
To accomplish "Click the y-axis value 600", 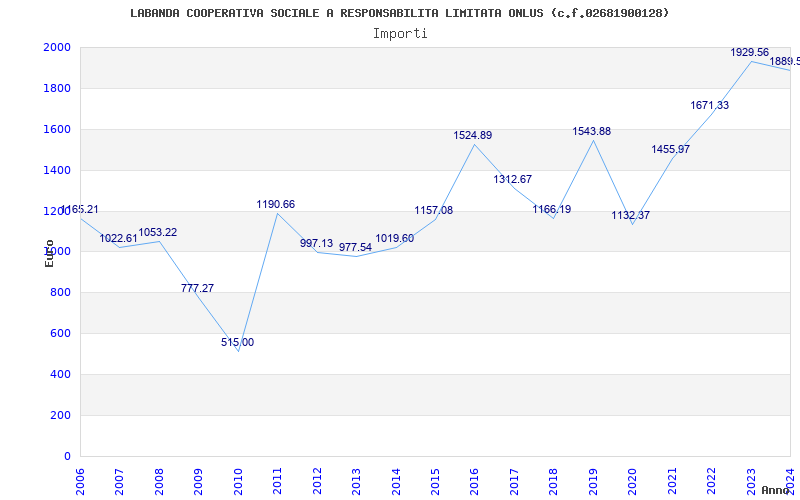I will pos(61,333).
